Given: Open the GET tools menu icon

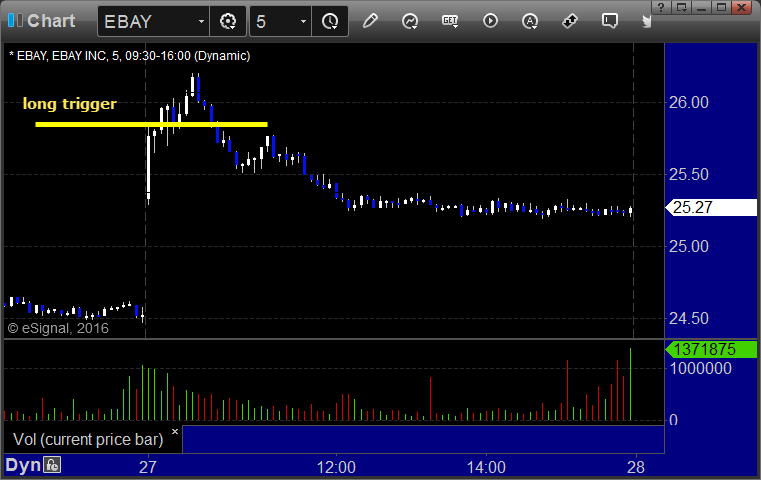Looking at the screenshot, I should pos(450,21).
